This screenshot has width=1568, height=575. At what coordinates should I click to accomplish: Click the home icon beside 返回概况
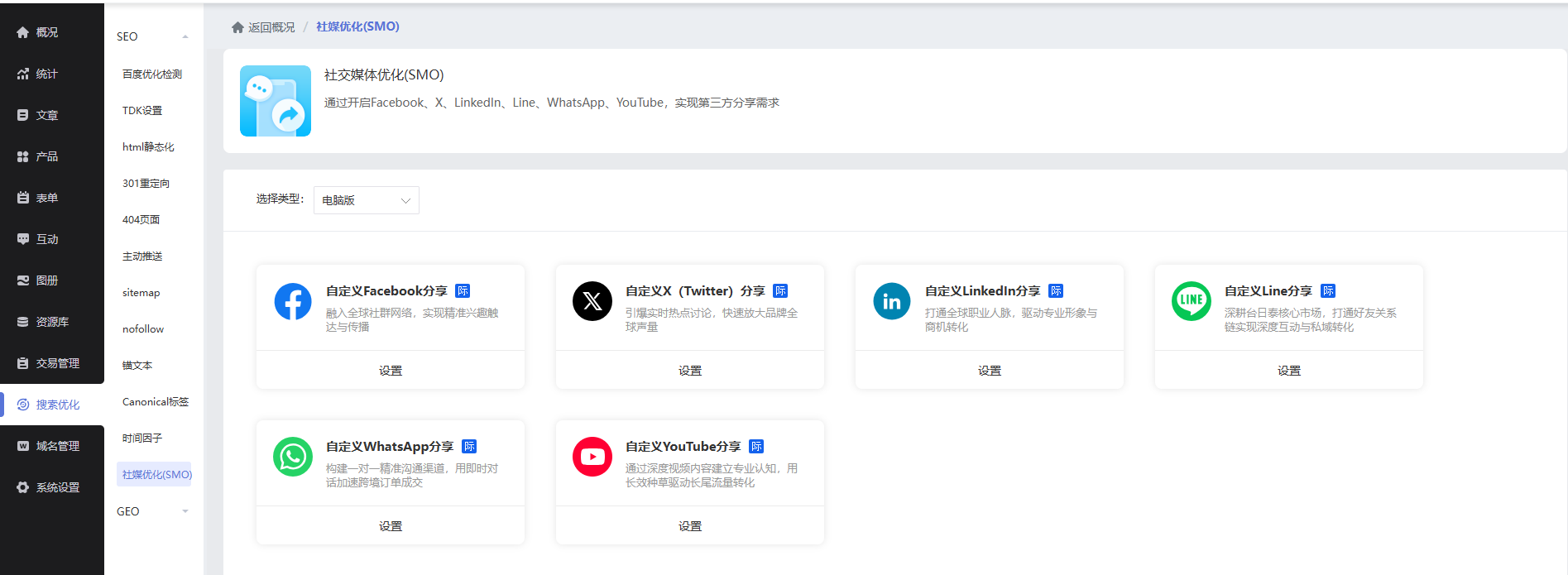pyautogui.click(x=237, y=27)
